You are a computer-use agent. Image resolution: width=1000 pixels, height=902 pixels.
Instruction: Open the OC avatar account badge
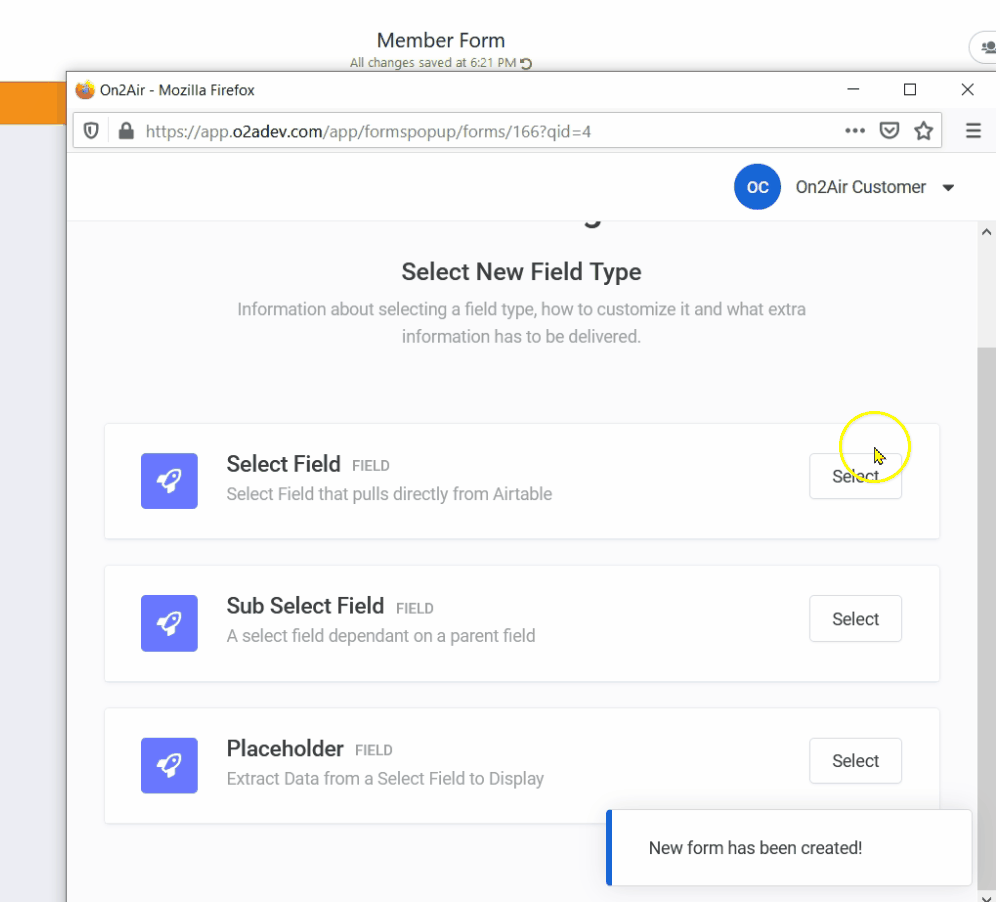[x=757, y=187]
